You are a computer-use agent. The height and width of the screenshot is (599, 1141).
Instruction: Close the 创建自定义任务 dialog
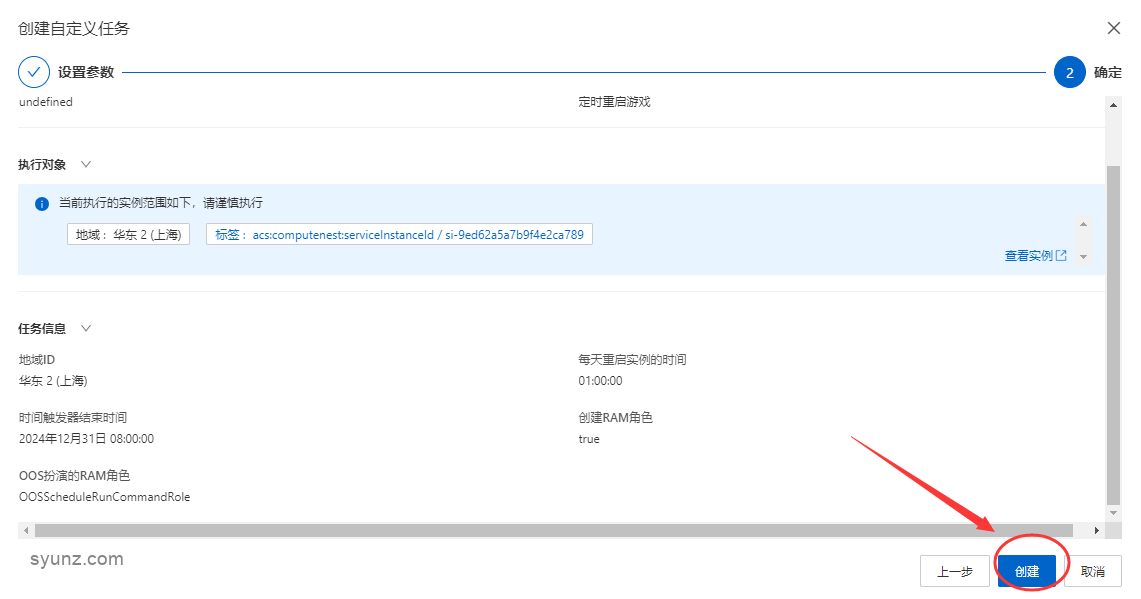point(1113,28)
